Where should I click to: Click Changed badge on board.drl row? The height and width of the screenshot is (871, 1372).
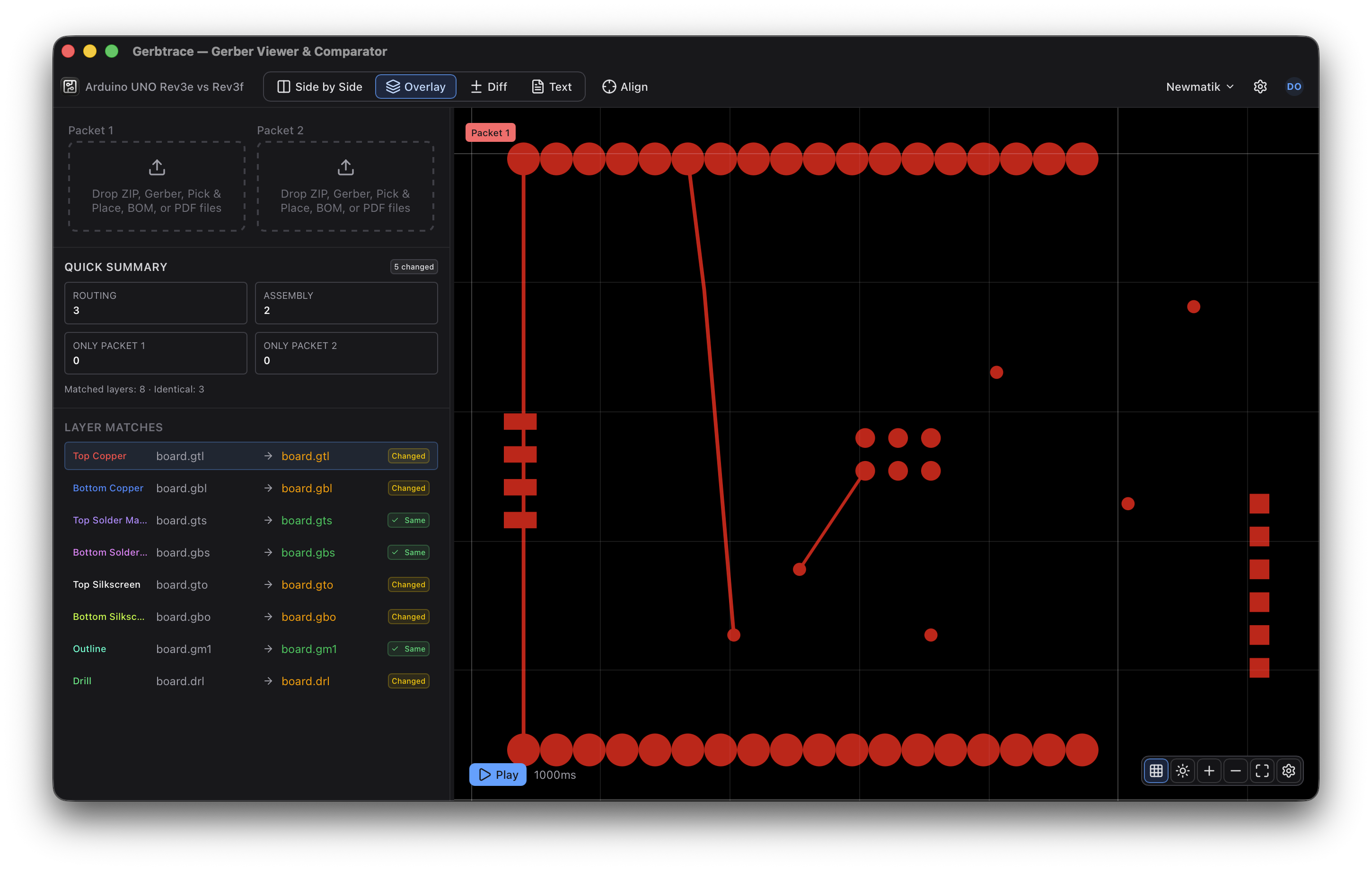(408, 681)
